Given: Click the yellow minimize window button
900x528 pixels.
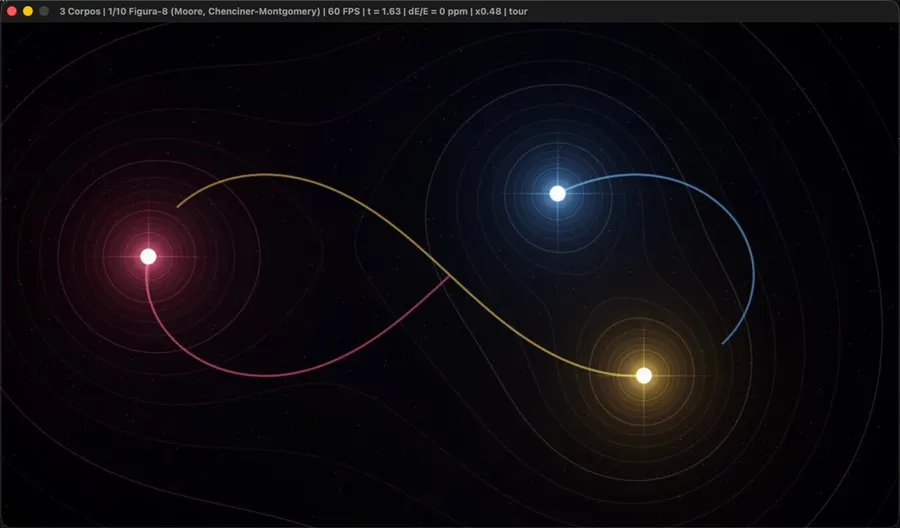Looking at the screenshot, I should coord(28,11).
